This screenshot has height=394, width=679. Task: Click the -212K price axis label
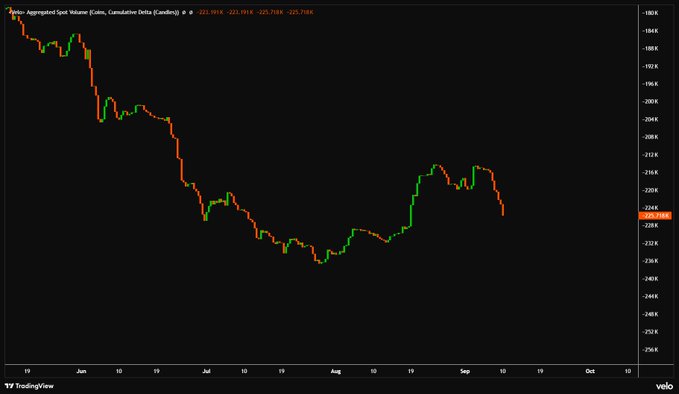(x=650, y=155)
